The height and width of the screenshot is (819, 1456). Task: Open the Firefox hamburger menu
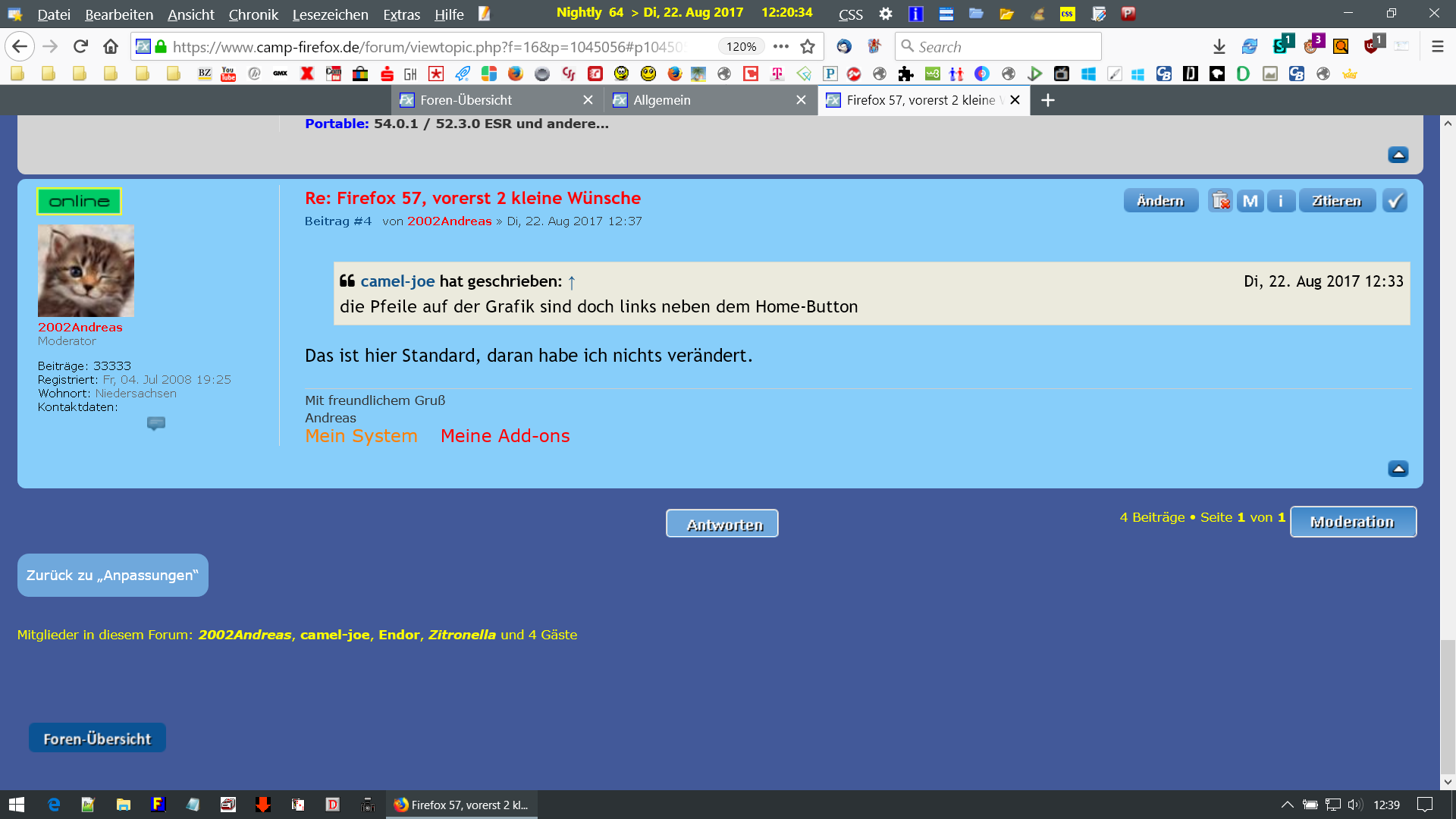click(x=1437, y=47)
